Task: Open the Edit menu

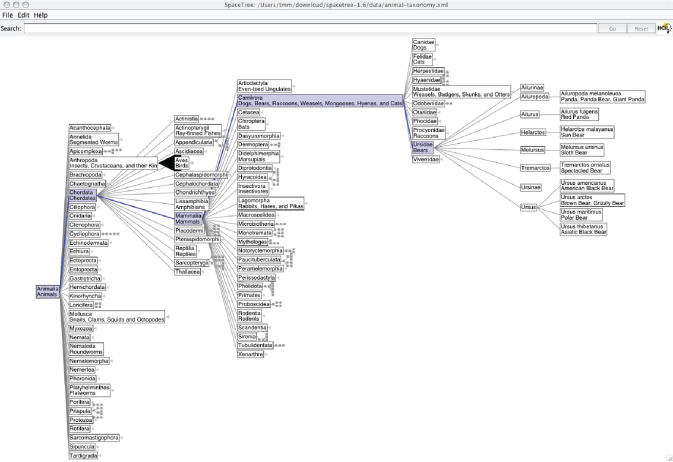Action: pyautogui.click(x=23, y=16)
